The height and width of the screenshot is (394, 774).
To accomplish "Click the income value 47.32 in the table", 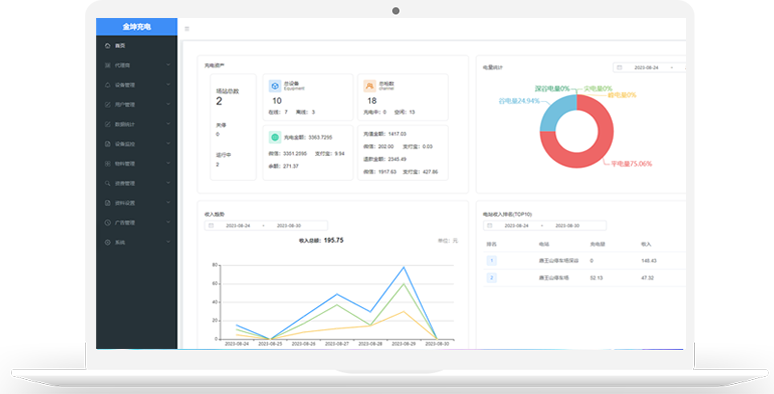I will pyautogui.click(x=647, y=278).
